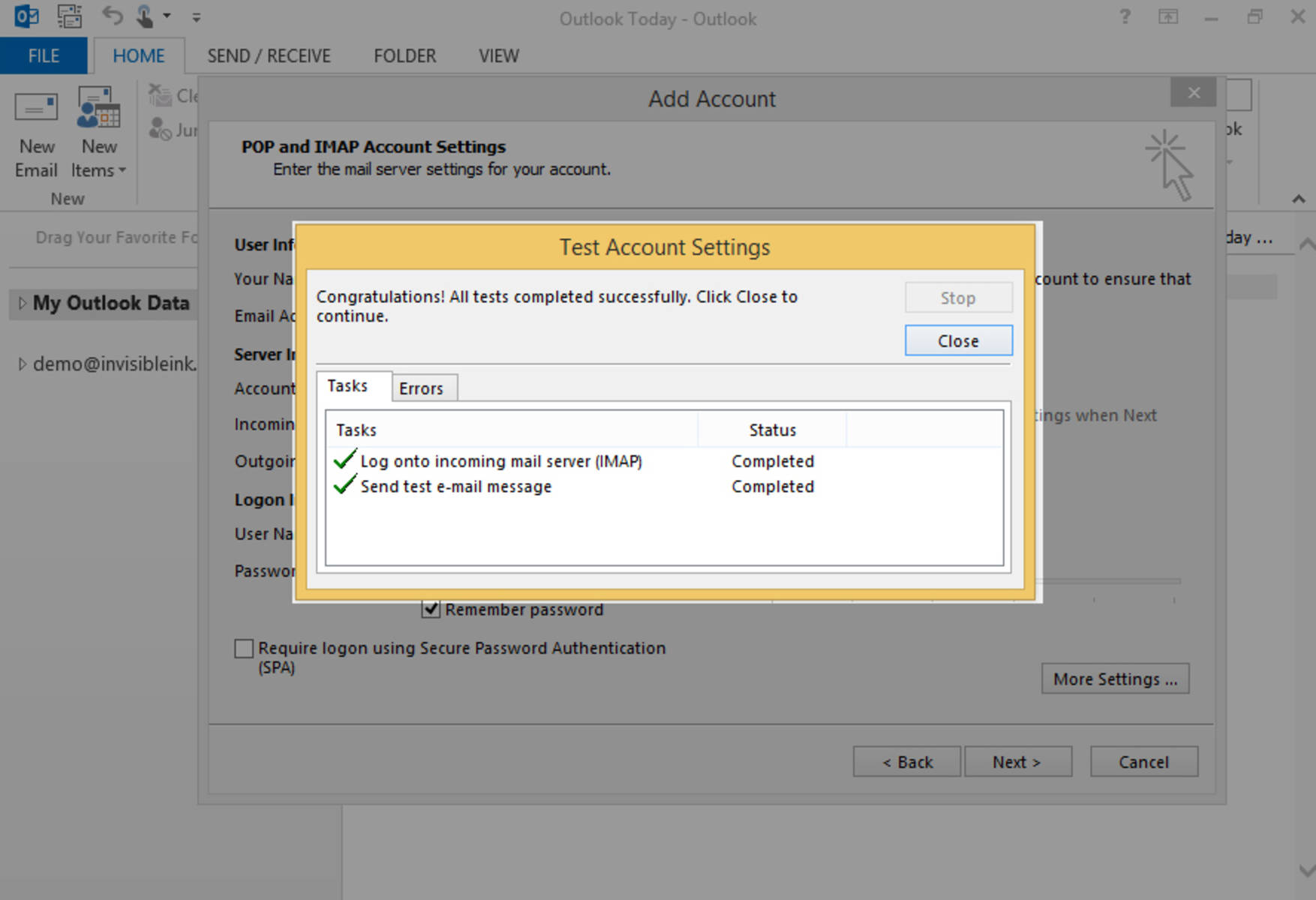Screen dimensions: 1316x900
Task: Click the Ribbon Display Options icon
Action: pos(1168,16)
